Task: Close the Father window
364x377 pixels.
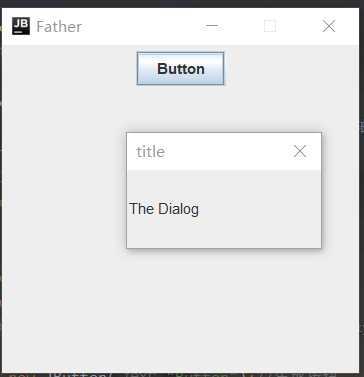Action: [329, 26]
